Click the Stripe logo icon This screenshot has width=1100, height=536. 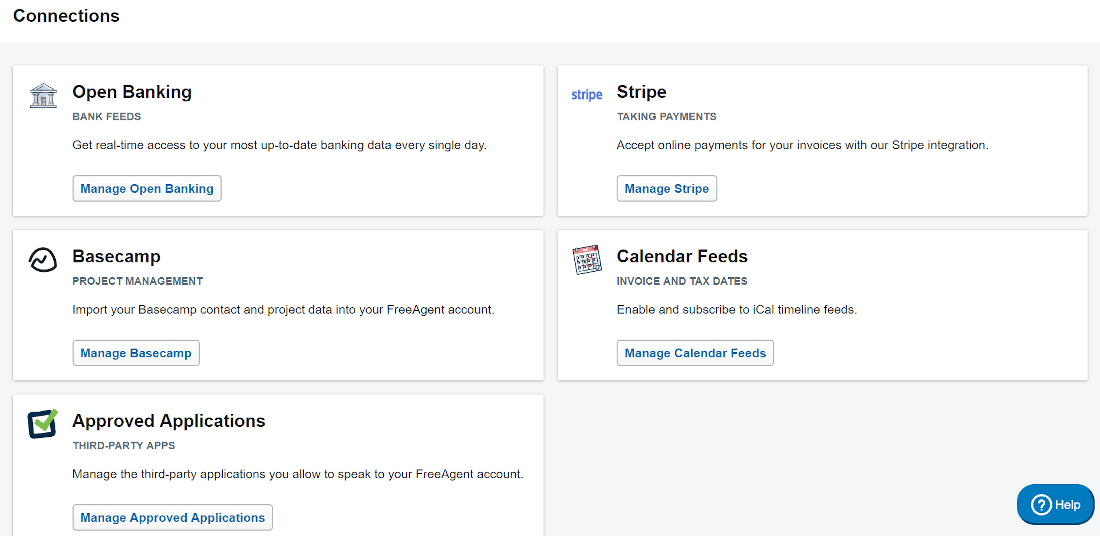[587, 95]
